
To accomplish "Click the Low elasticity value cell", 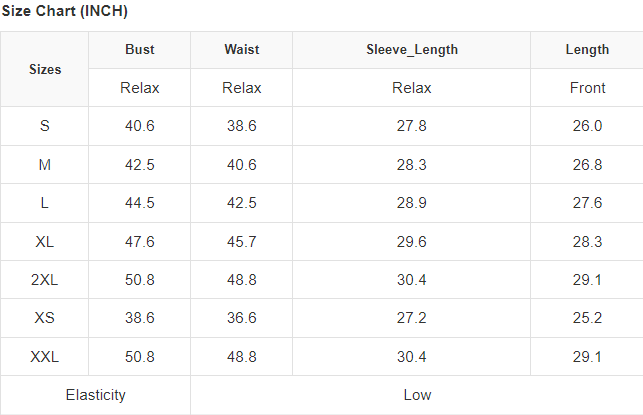I will (x=417, y=395).
